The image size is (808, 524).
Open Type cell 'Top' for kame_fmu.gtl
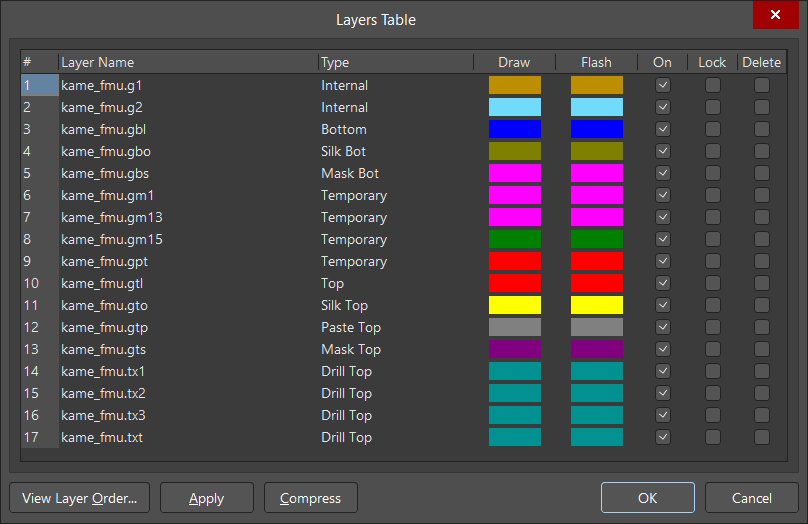(332, 283)
